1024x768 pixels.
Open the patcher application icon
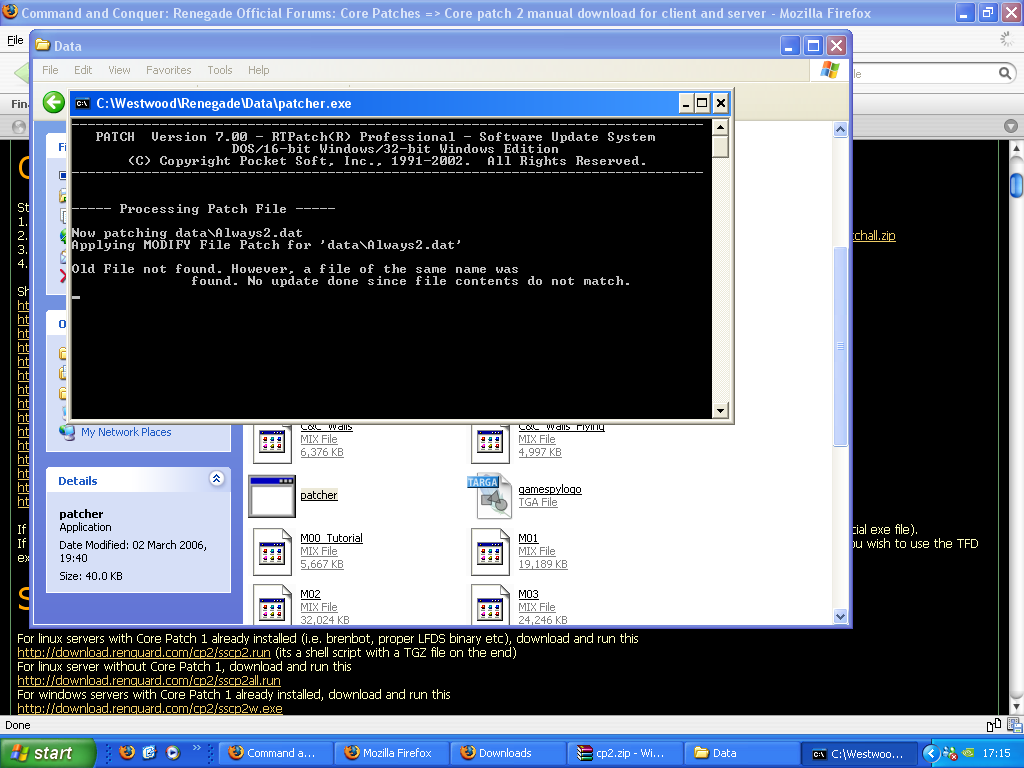(272, 496)
